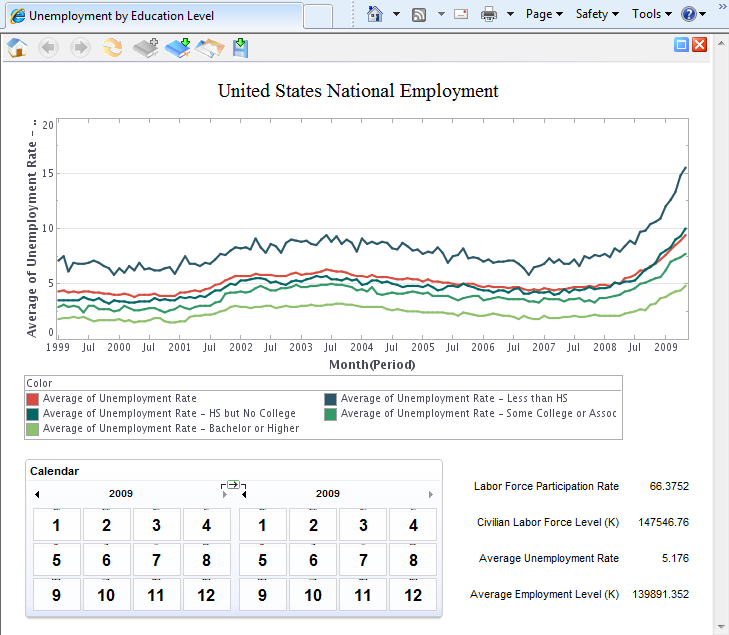Select the Unemployment by Education Level tab
Image resolution: width=729 pixels, height=635 pixels.
click(120, 16)
